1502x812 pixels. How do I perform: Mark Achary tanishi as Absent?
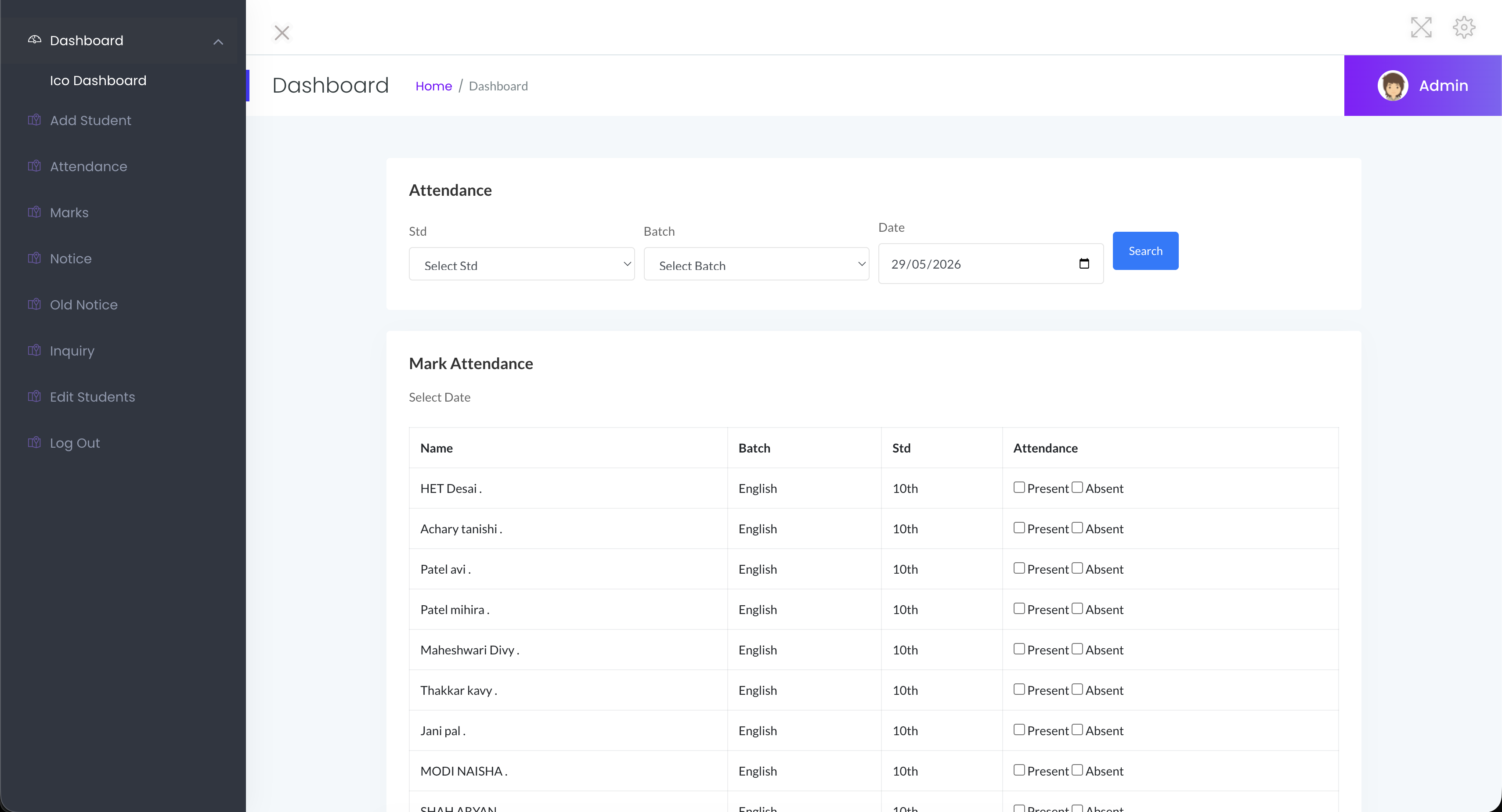(1077, 528)
